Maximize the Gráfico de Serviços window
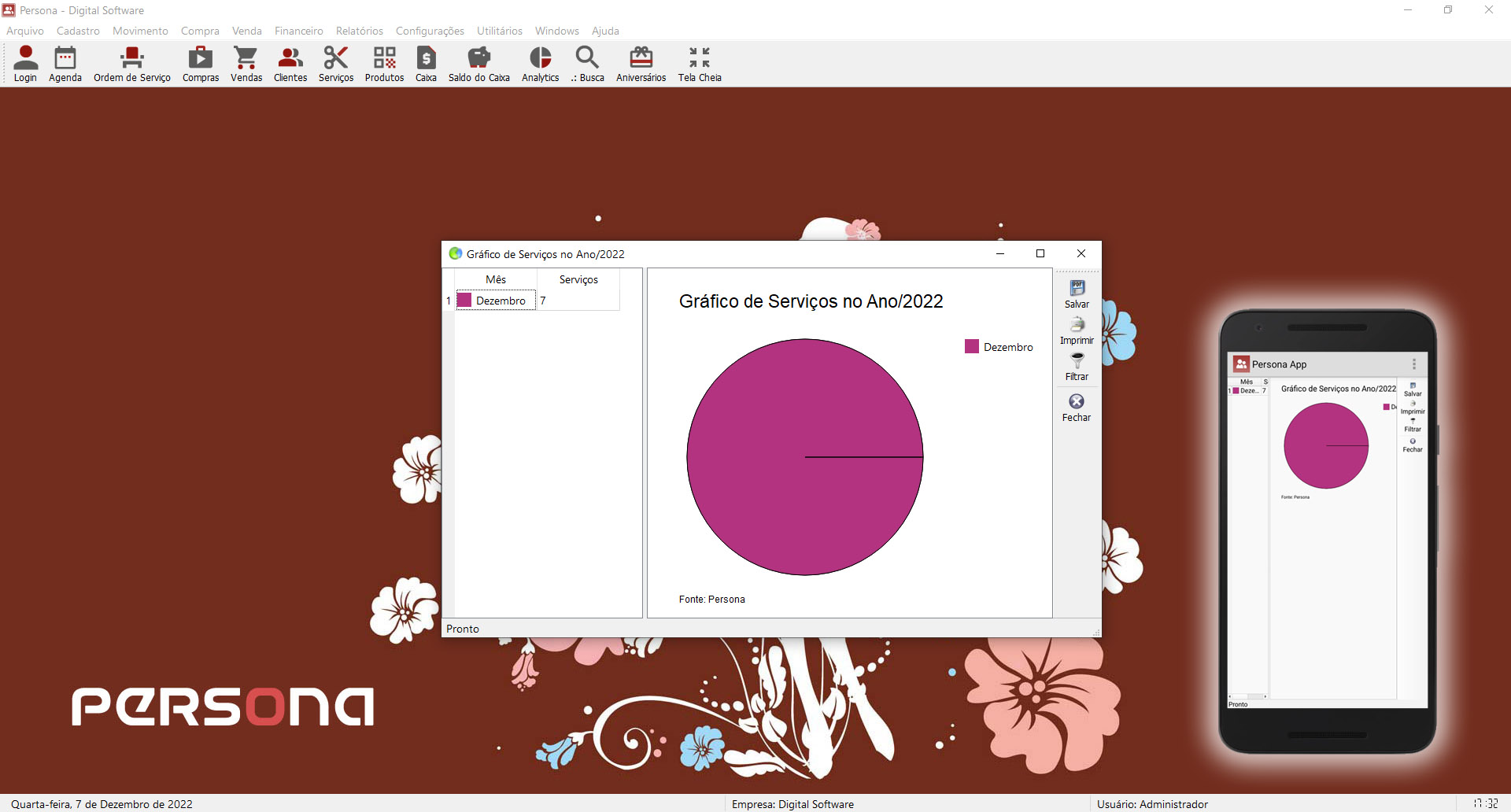1511x812 pixels. coord(1040,253)
